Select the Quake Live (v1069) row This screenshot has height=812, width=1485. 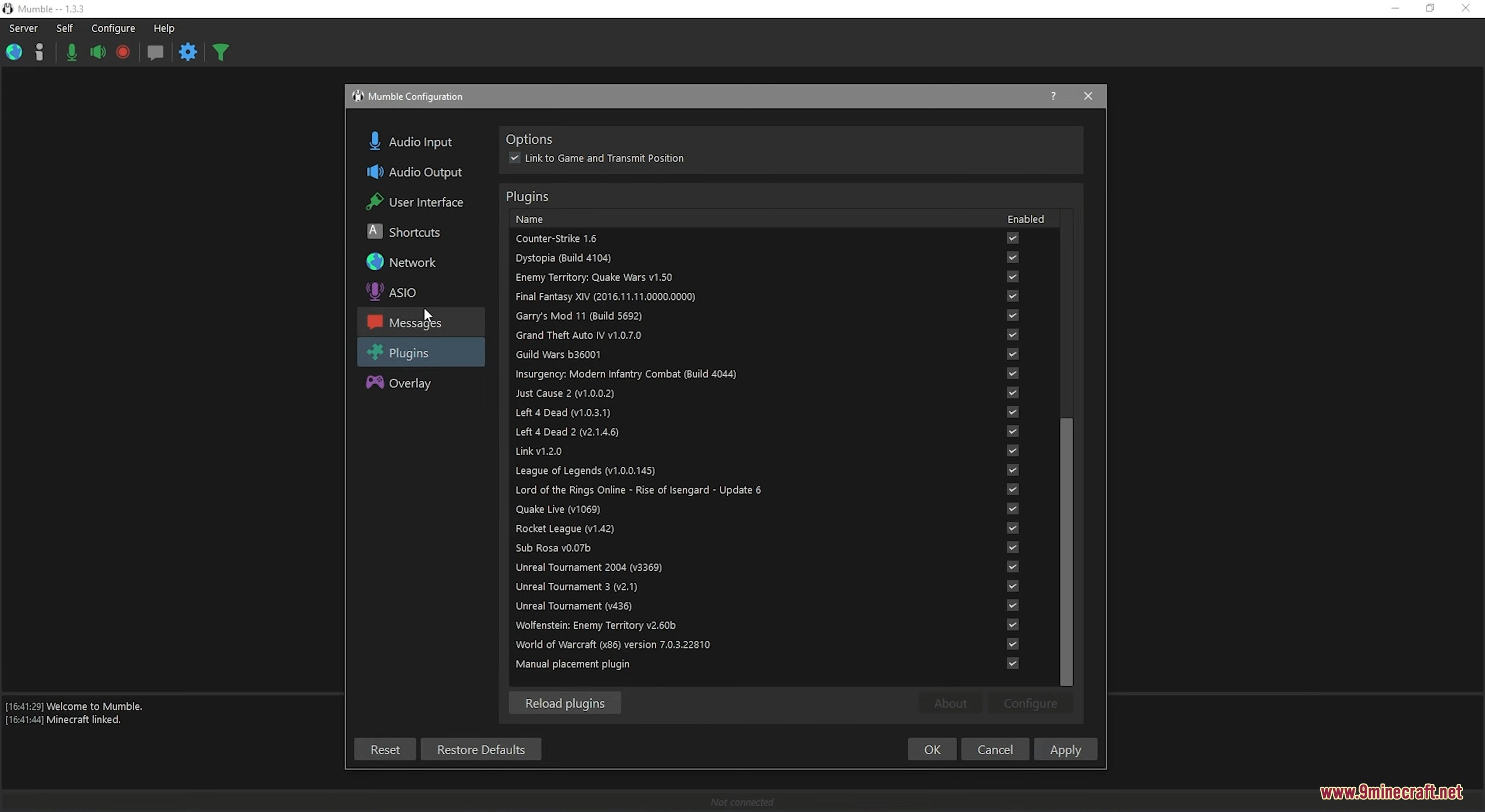coord(784,509)
